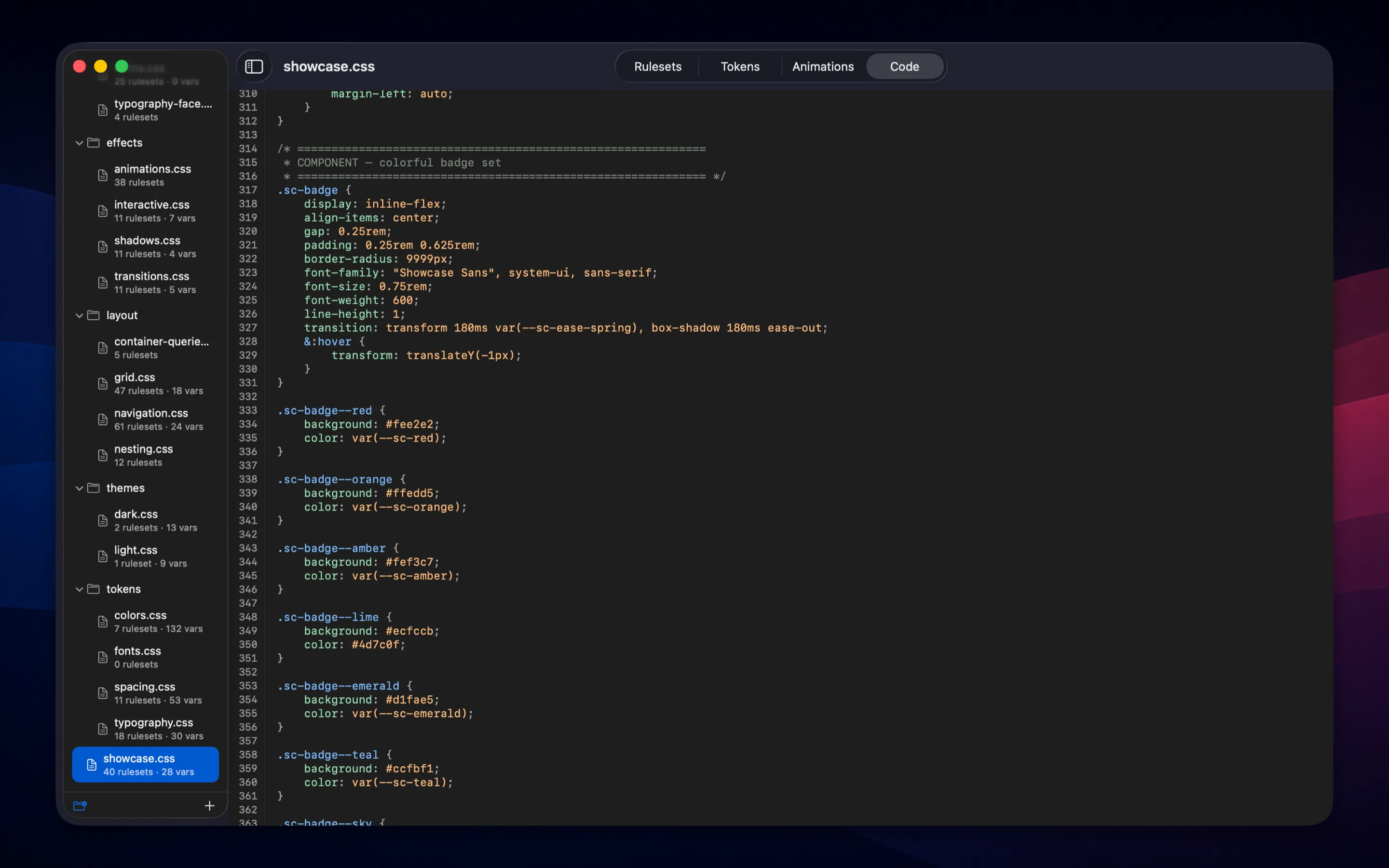Click the file icon beside shadows.css
Image resolution: width=1389 pixels, height=868 pixels.
pyautogui.click(x=103, y=247)
